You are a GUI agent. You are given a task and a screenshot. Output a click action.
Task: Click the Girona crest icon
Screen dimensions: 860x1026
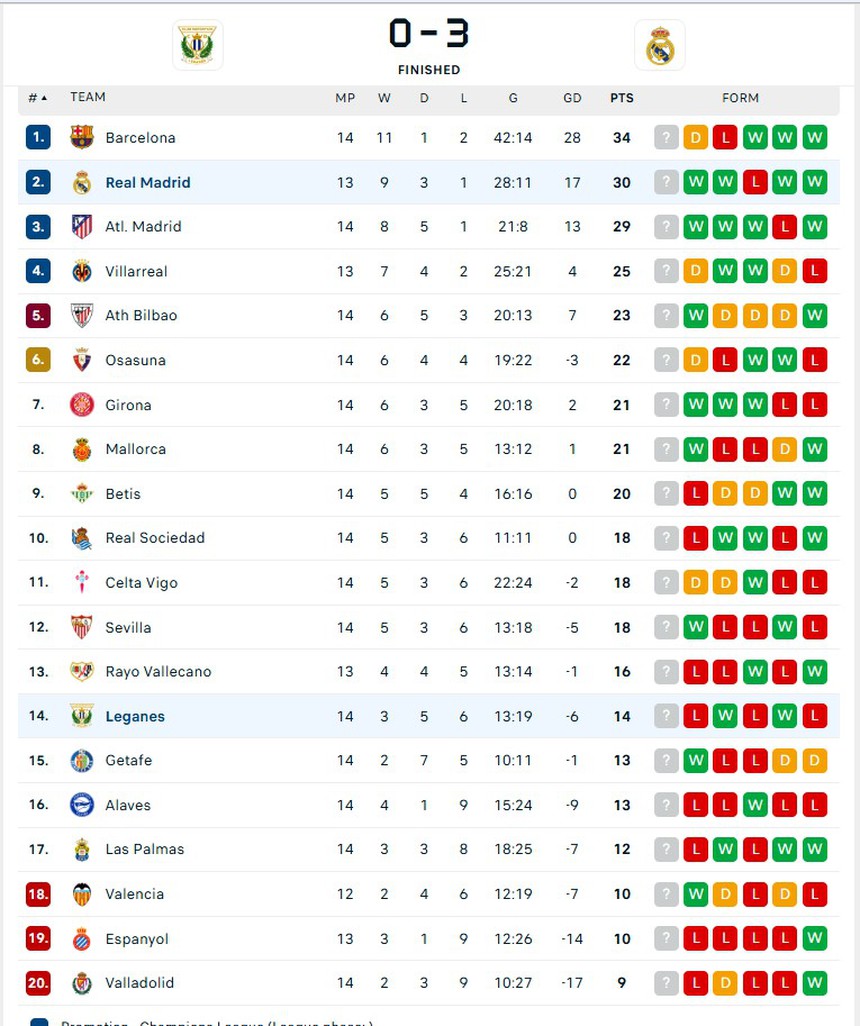pyautogui.click(x=82, y=405)
